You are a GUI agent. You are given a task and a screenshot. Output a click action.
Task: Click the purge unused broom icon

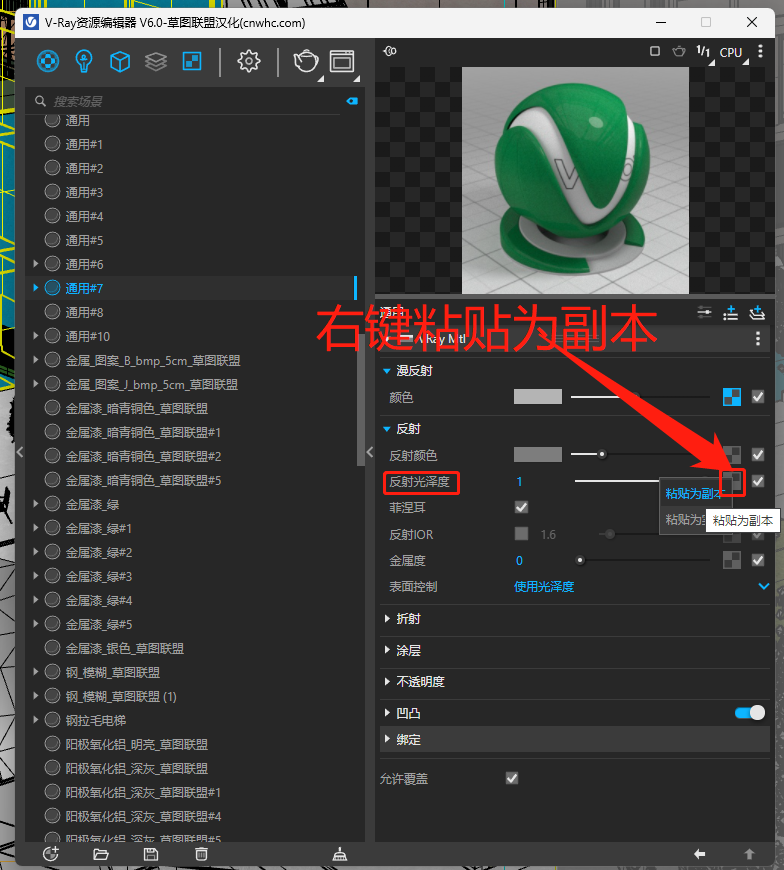click(x=340, y=854)
